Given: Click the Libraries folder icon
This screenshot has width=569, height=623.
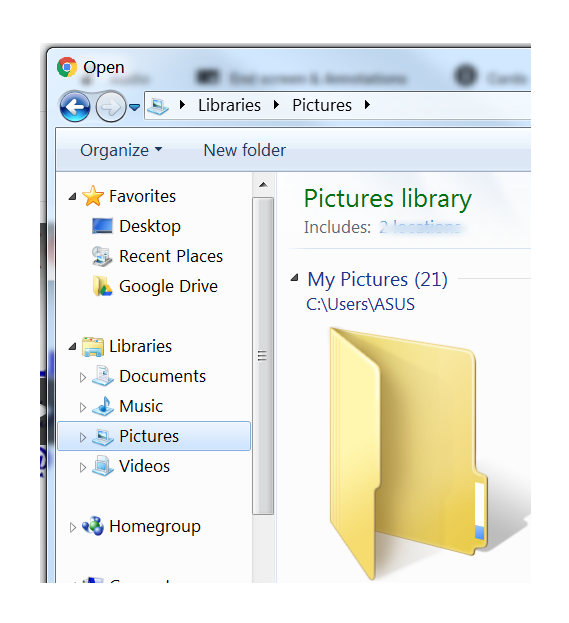Looking at the screenshot, I should 93,346.
